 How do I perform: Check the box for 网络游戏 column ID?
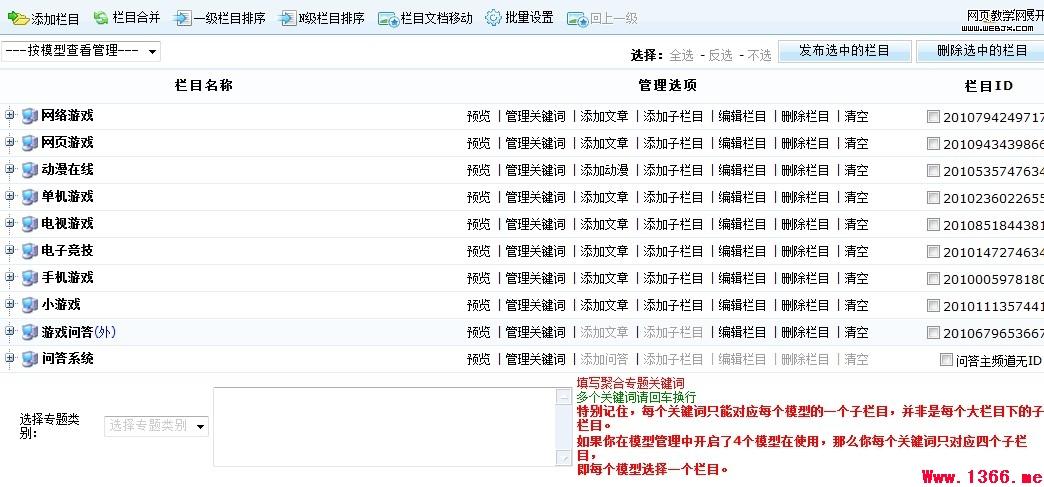(933, 117)
